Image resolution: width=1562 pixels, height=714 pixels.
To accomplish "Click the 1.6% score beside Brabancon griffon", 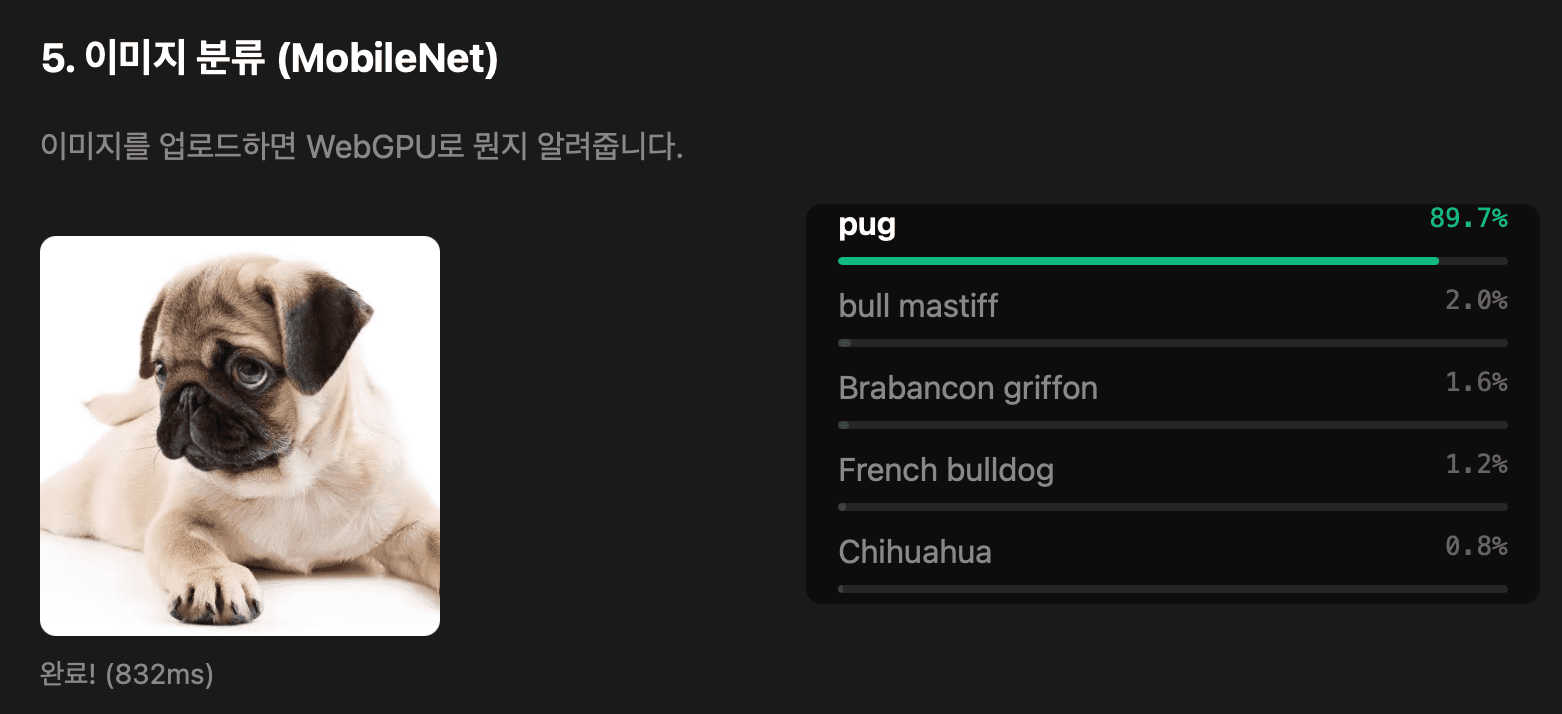I will coord(1475,382).
